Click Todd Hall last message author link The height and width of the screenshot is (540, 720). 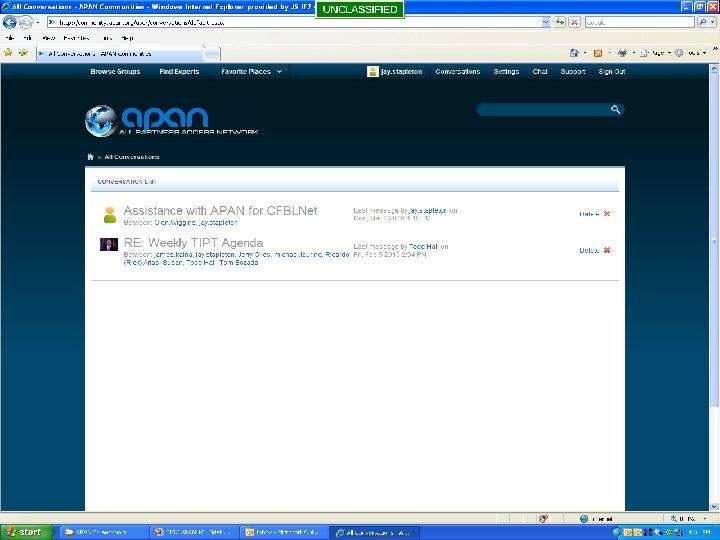click(423, 247)
